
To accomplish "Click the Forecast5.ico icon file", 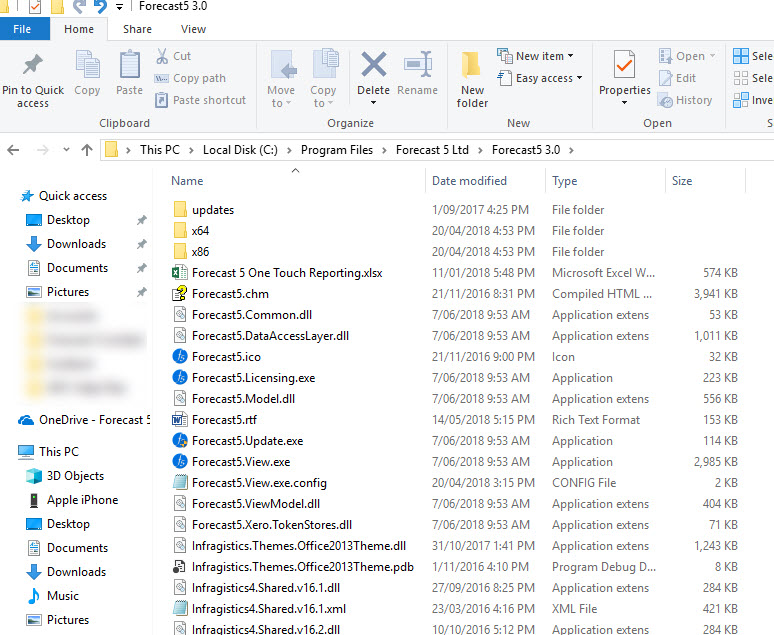I will point(180,356).
